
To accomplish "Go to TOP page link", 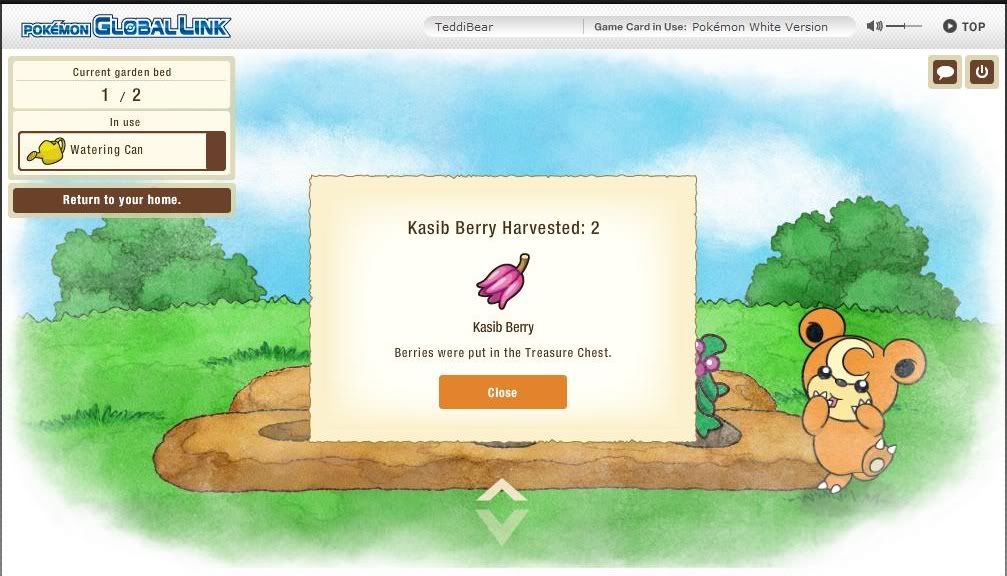I will tap(964, 26).
